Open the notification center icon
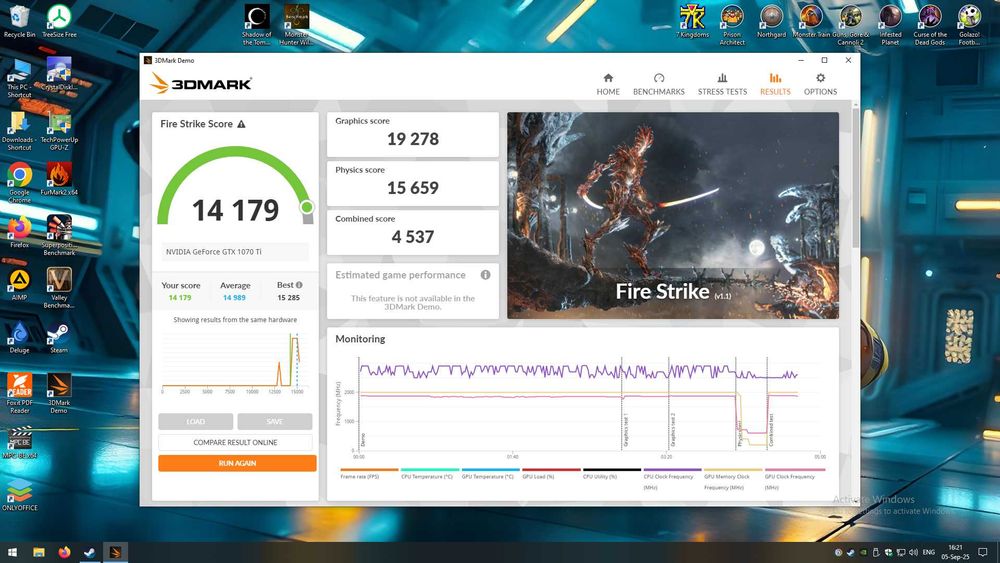 click(983, 552)
